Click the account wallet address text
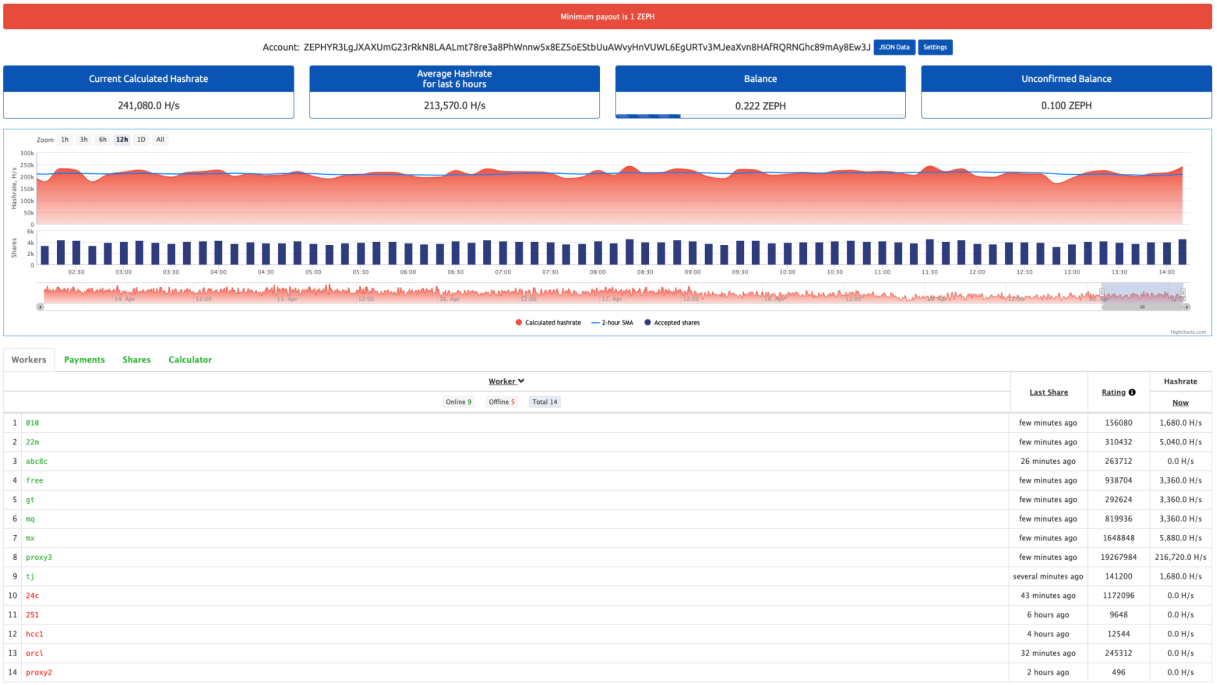The width and height of the screenshot is (1217, 685). [x=587, y=47]
